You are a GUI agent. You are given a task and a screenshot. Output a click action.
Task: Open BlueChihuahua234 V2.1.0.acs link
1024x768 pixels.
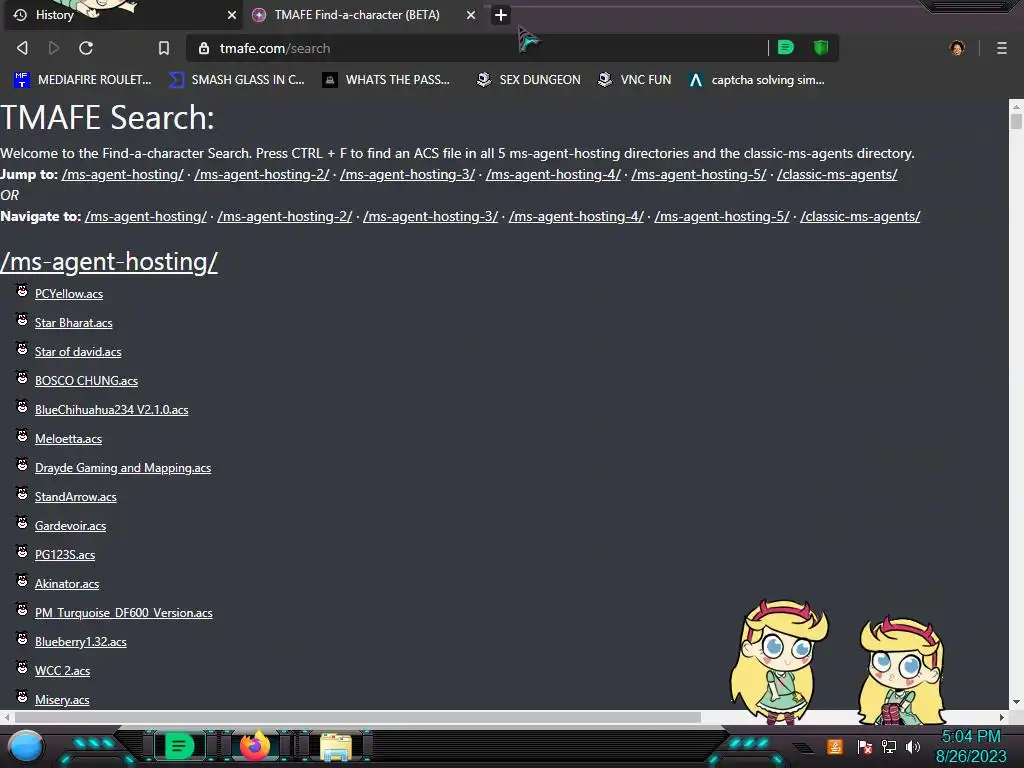(111, 410)
